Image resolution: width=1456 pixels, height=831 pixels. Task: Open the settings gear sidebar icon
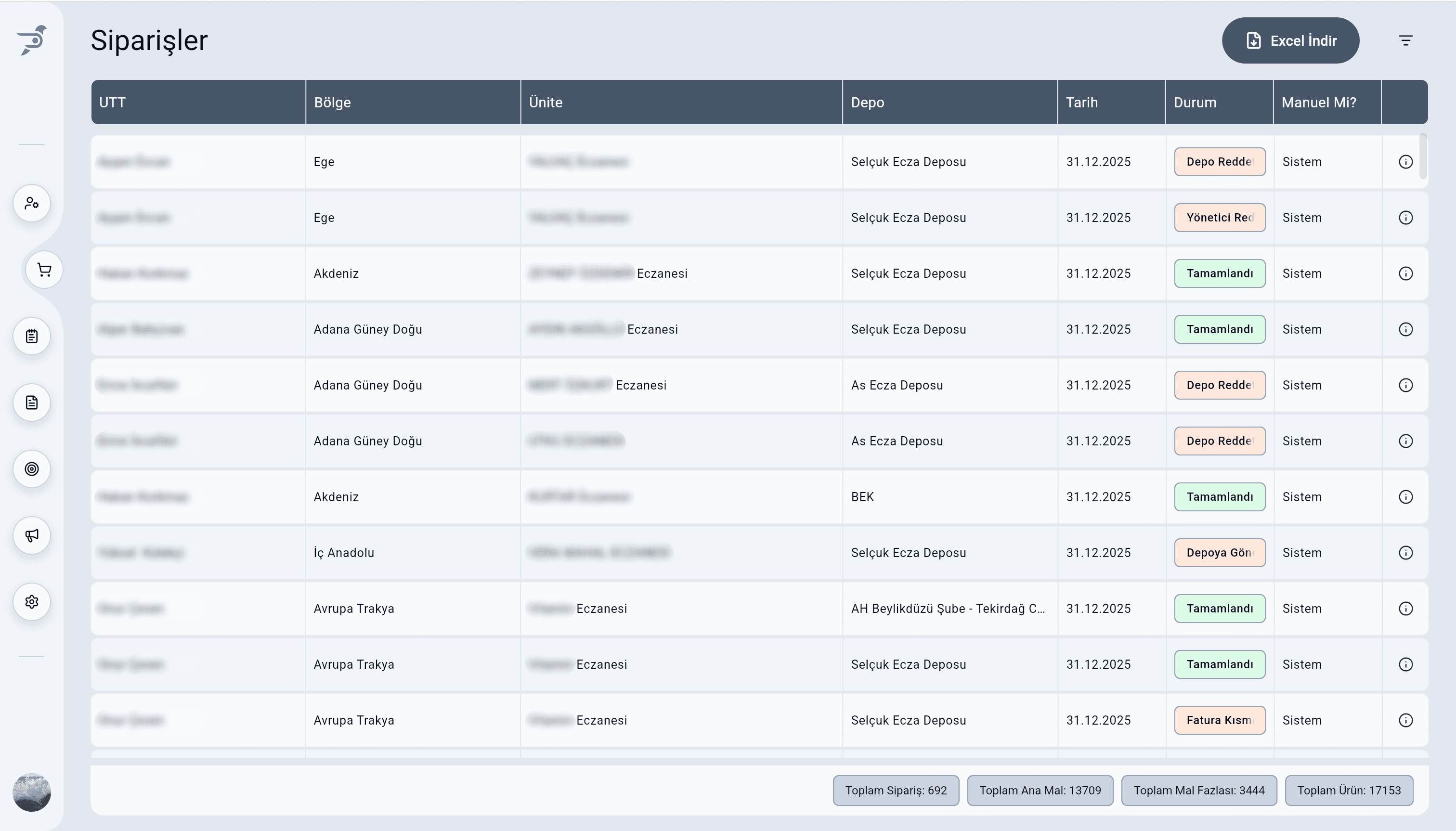click(x=32, y=601)
